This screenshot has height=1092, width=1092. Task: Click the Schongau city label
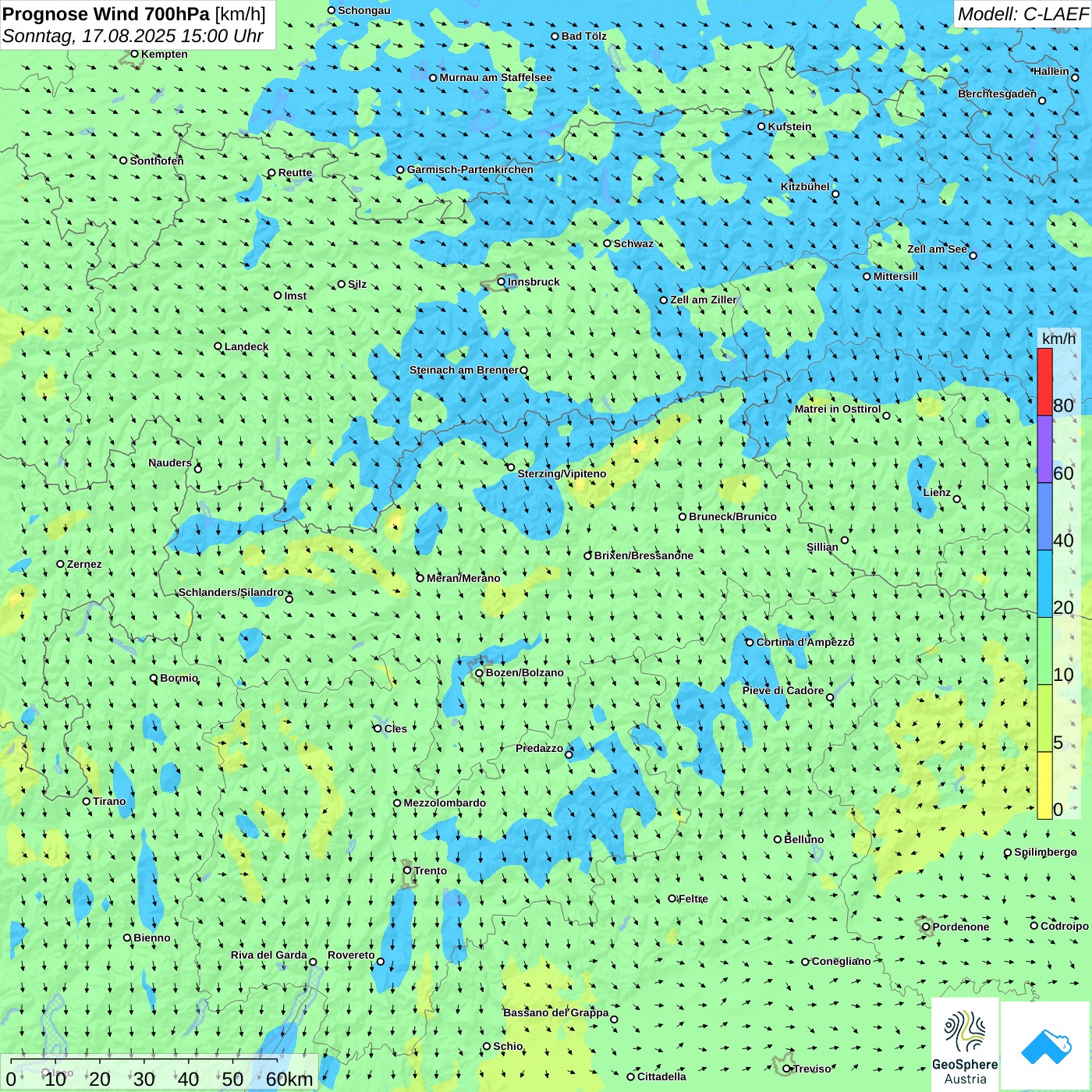coord(363,10)
